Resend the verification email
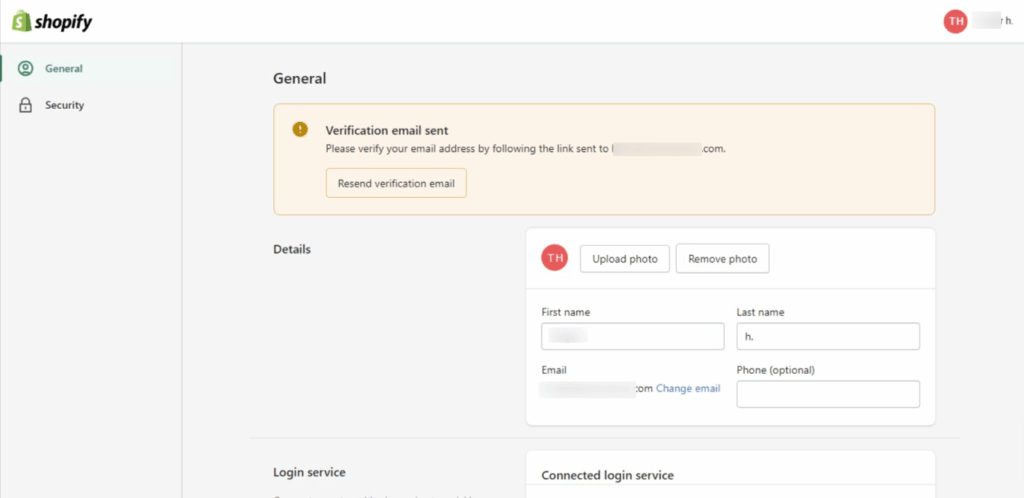The height and width of the screenshot is (498, 1024). 396,183
